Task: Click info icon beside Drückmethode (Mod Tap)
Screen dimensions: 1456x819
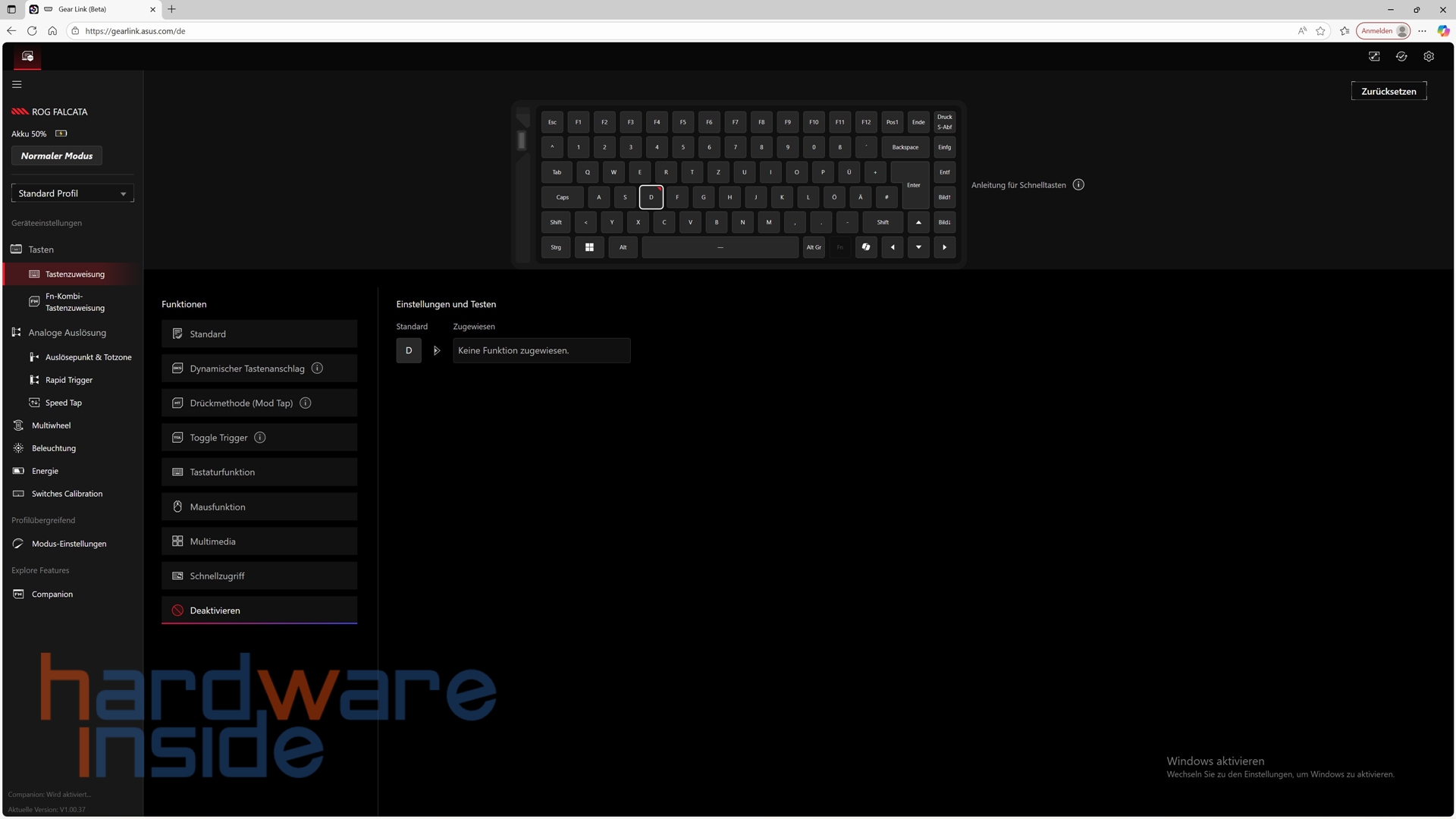Action: pyautogui.click(x=306, y=403)
